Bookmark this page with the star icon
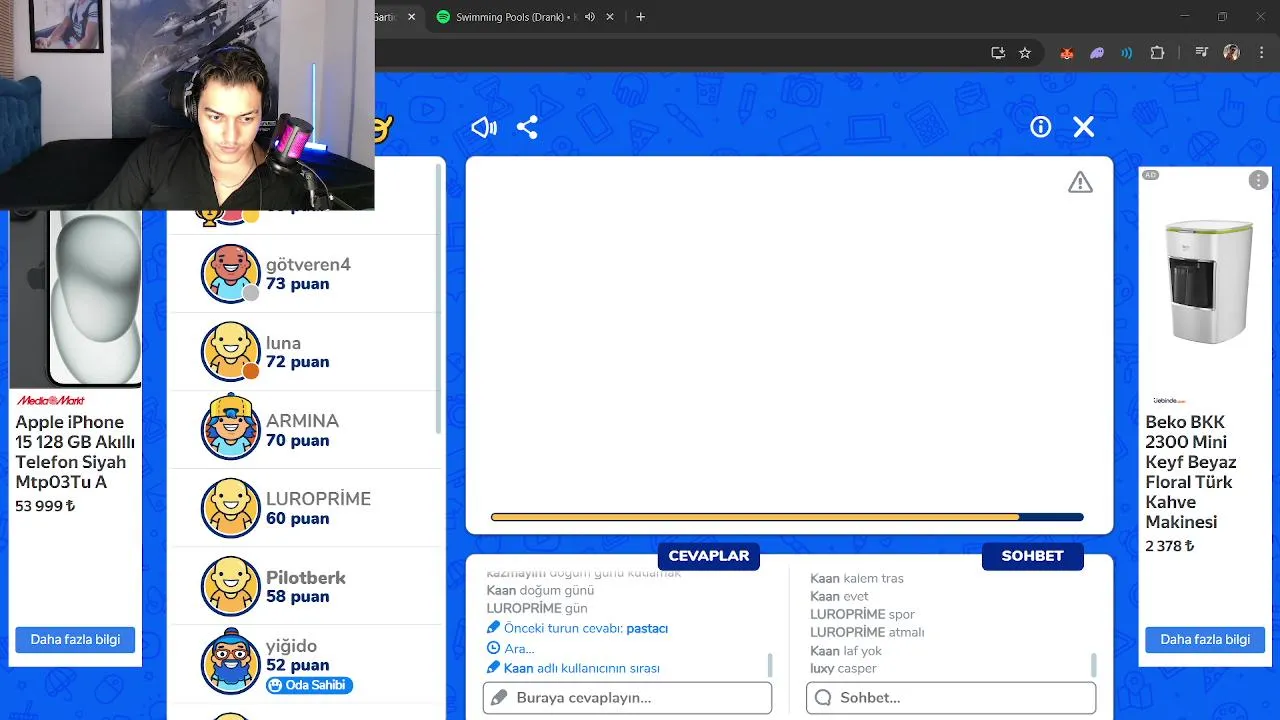This screenshot has width=1280, height=720. click(1025, 53)
